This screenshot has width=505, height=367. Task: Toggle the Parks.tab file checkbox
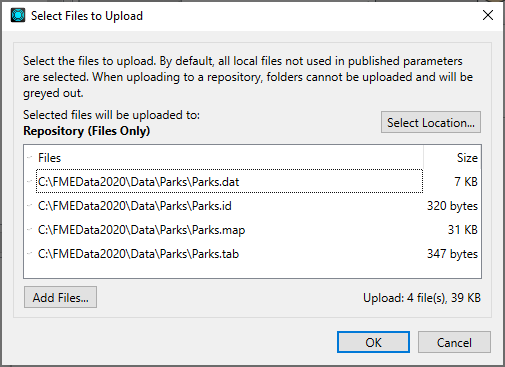(30, 254)
